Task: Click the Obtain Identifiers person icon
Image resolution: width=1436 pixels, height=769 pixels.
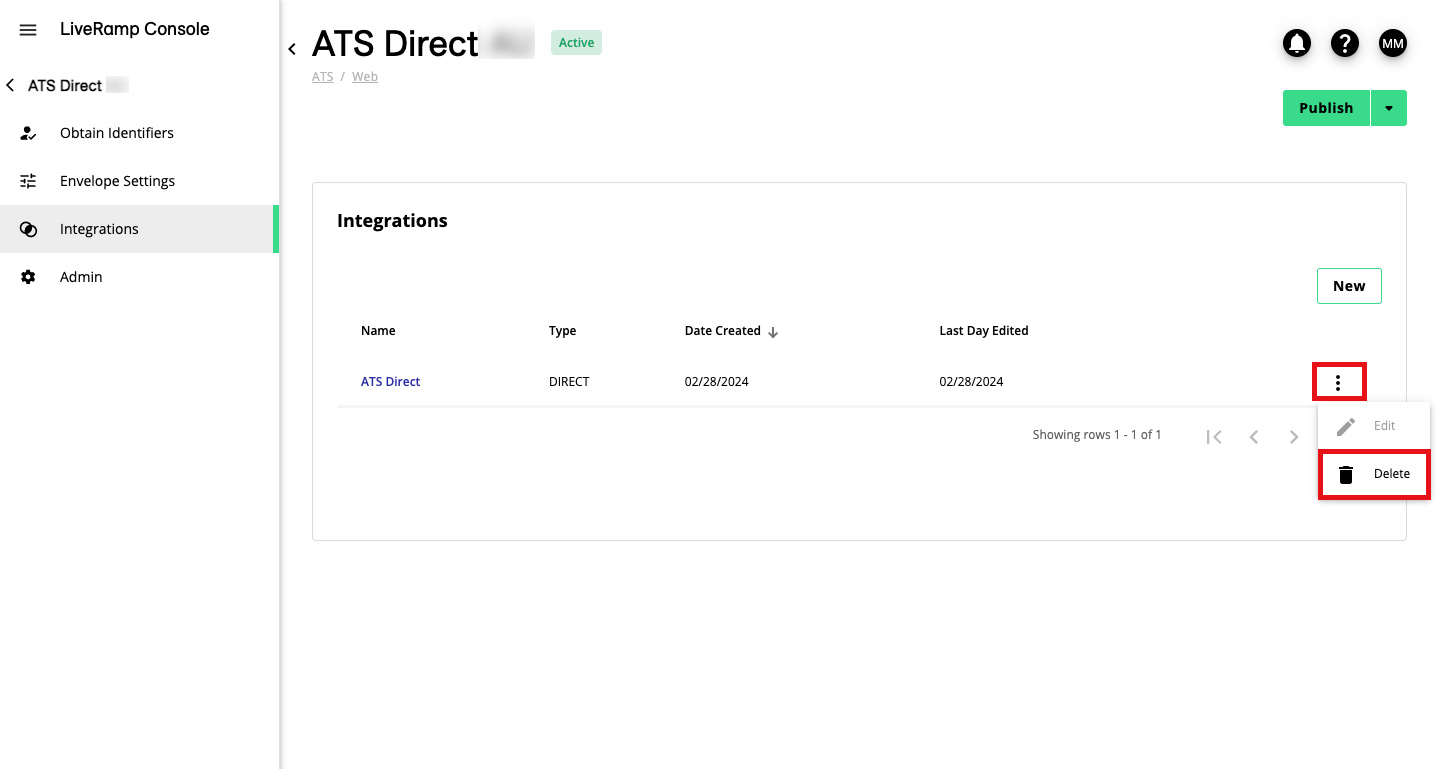Action: pyautogui.click(x=28, y=133)
